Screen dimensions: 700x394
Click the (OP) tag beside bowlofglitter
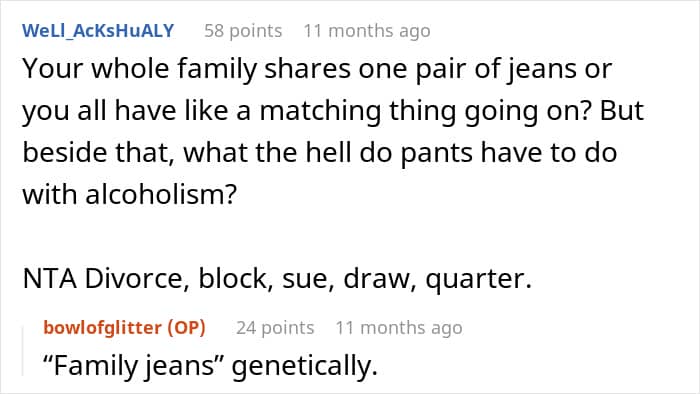tap(186, 328)
